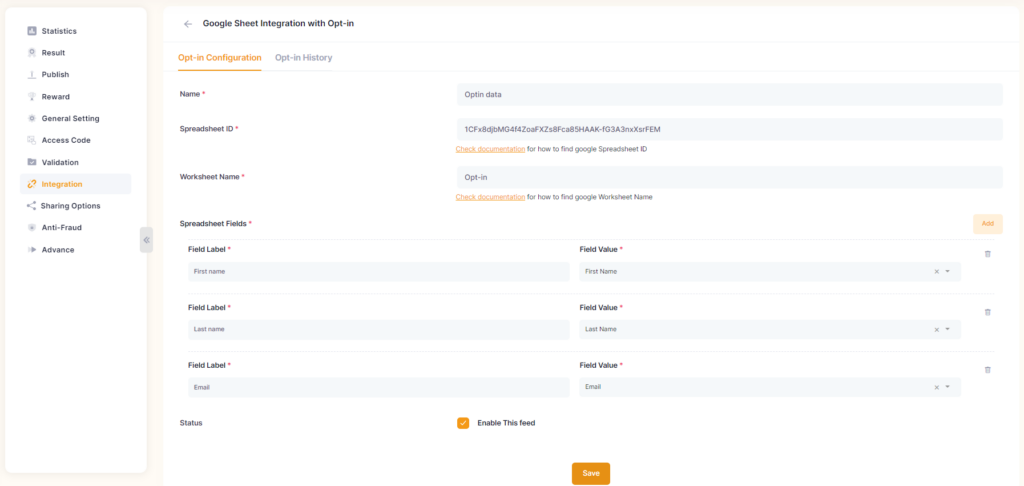Clear the Last Name field value
This screenshot has height=486, width=1024.
pyautogui.click(x=936, y=329)
